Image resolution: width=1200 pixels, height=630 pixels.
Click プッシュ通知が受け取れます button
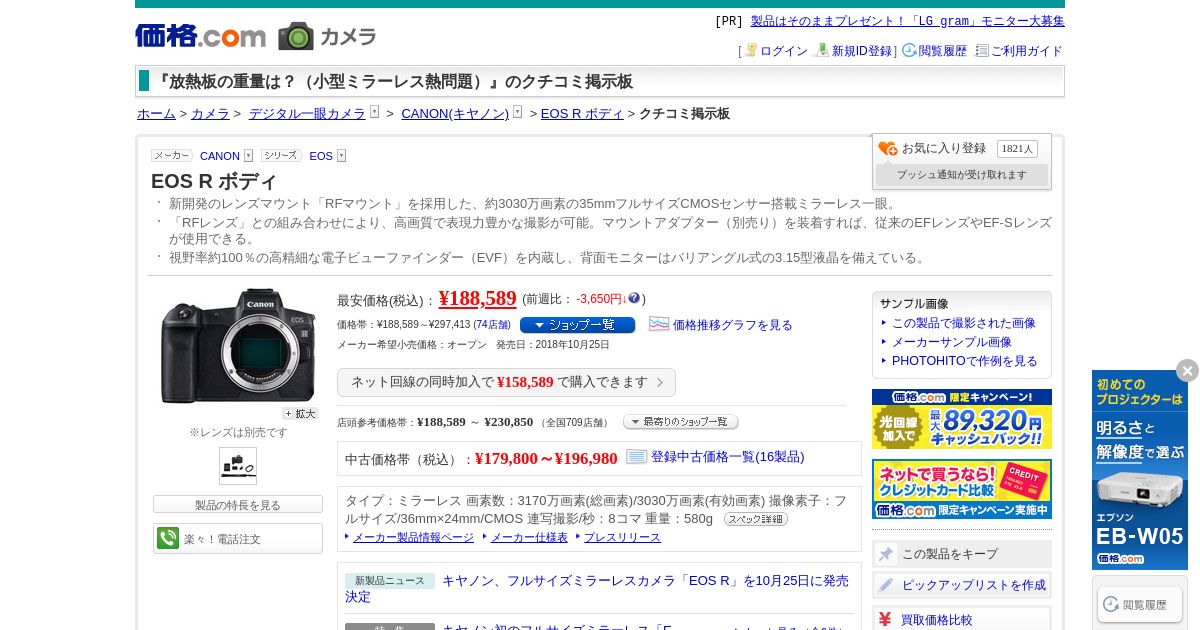click(962, 175)
